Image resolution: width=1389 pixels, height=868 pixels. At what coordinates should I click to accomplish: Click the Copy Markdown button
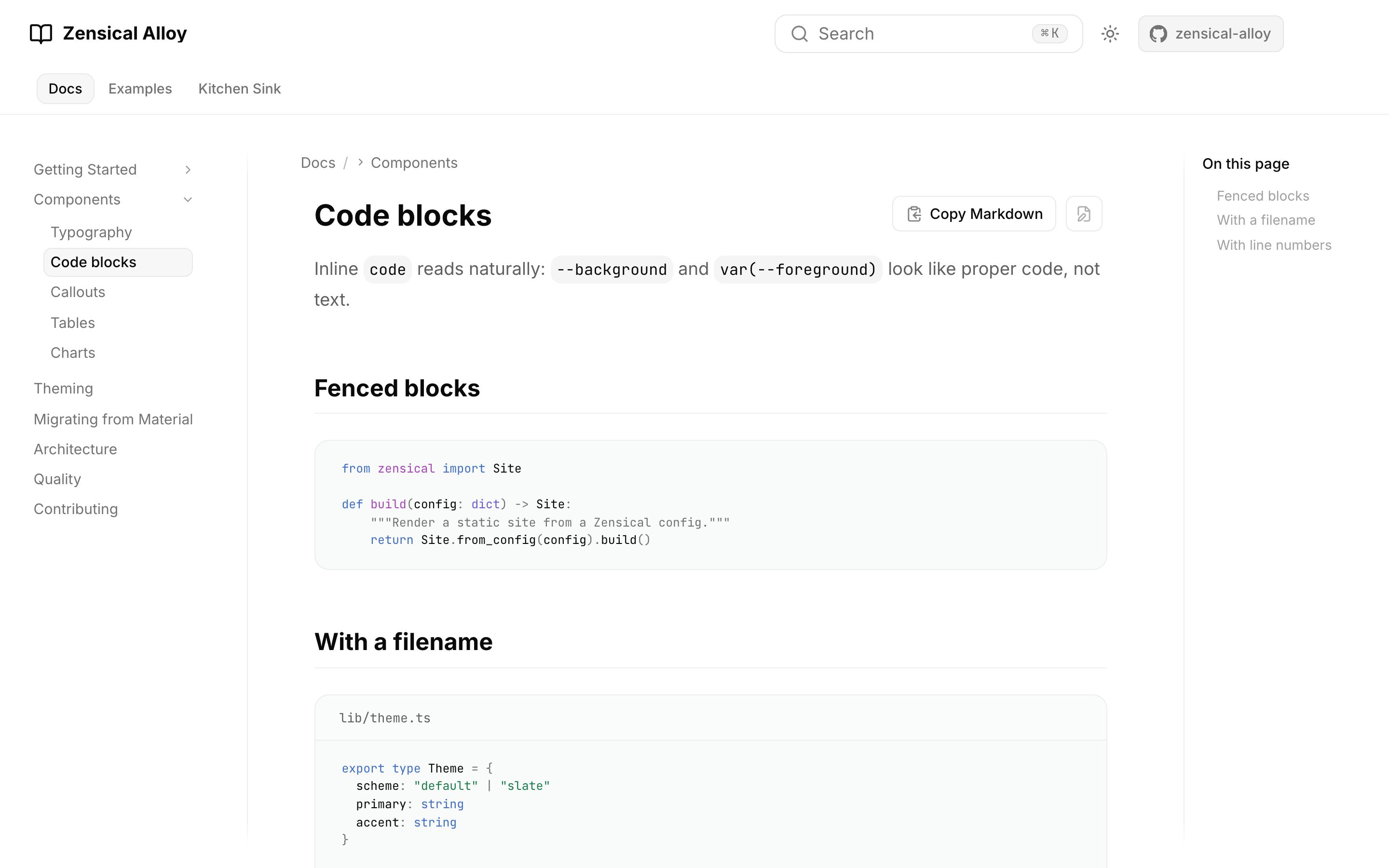974,214
